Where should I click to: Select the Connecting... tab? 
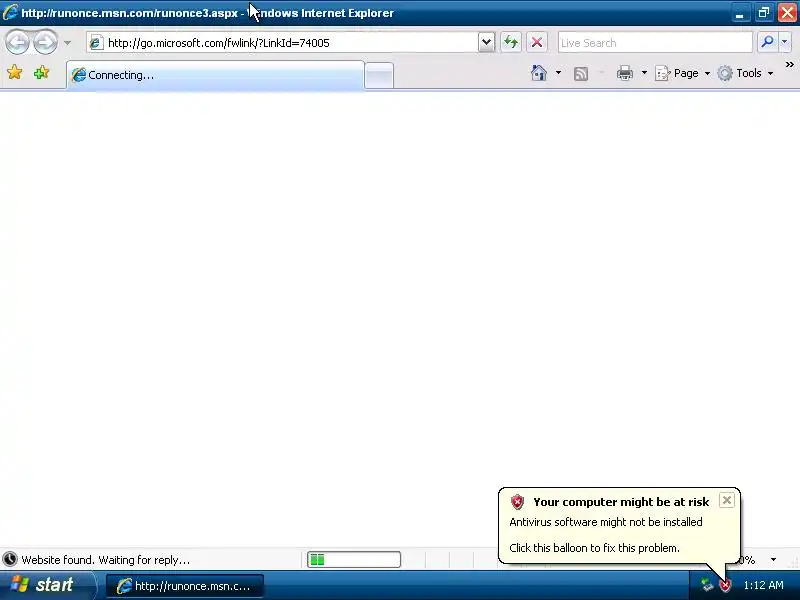(215, 75)
